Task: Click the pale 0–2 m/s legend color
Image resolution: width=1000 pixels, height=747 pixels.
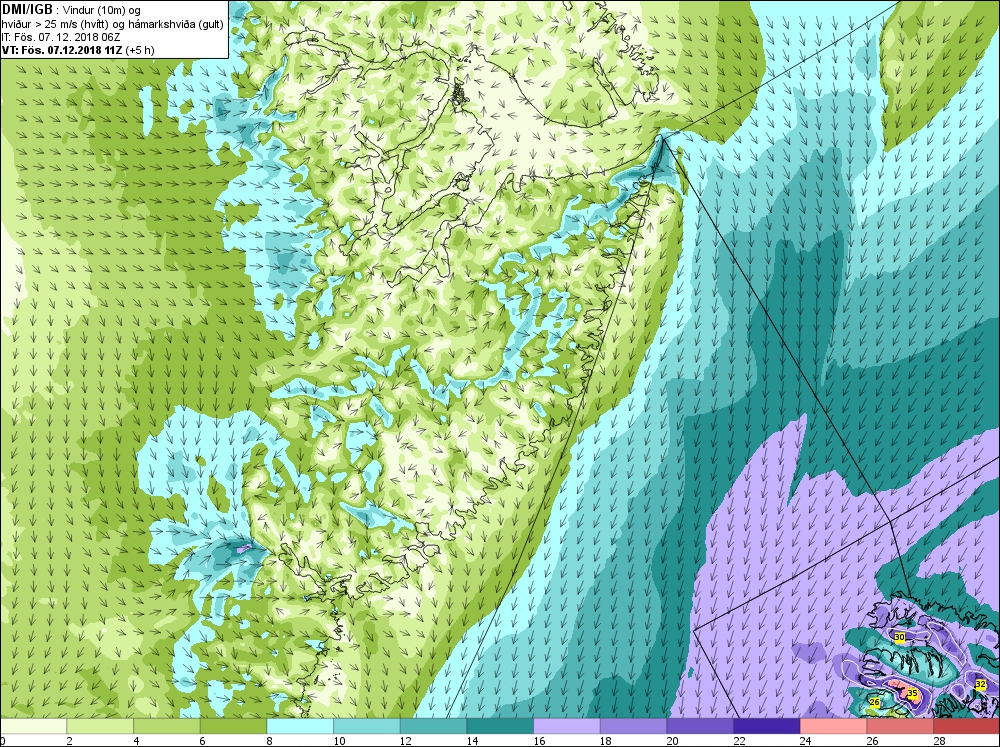Action: (33, 726)
